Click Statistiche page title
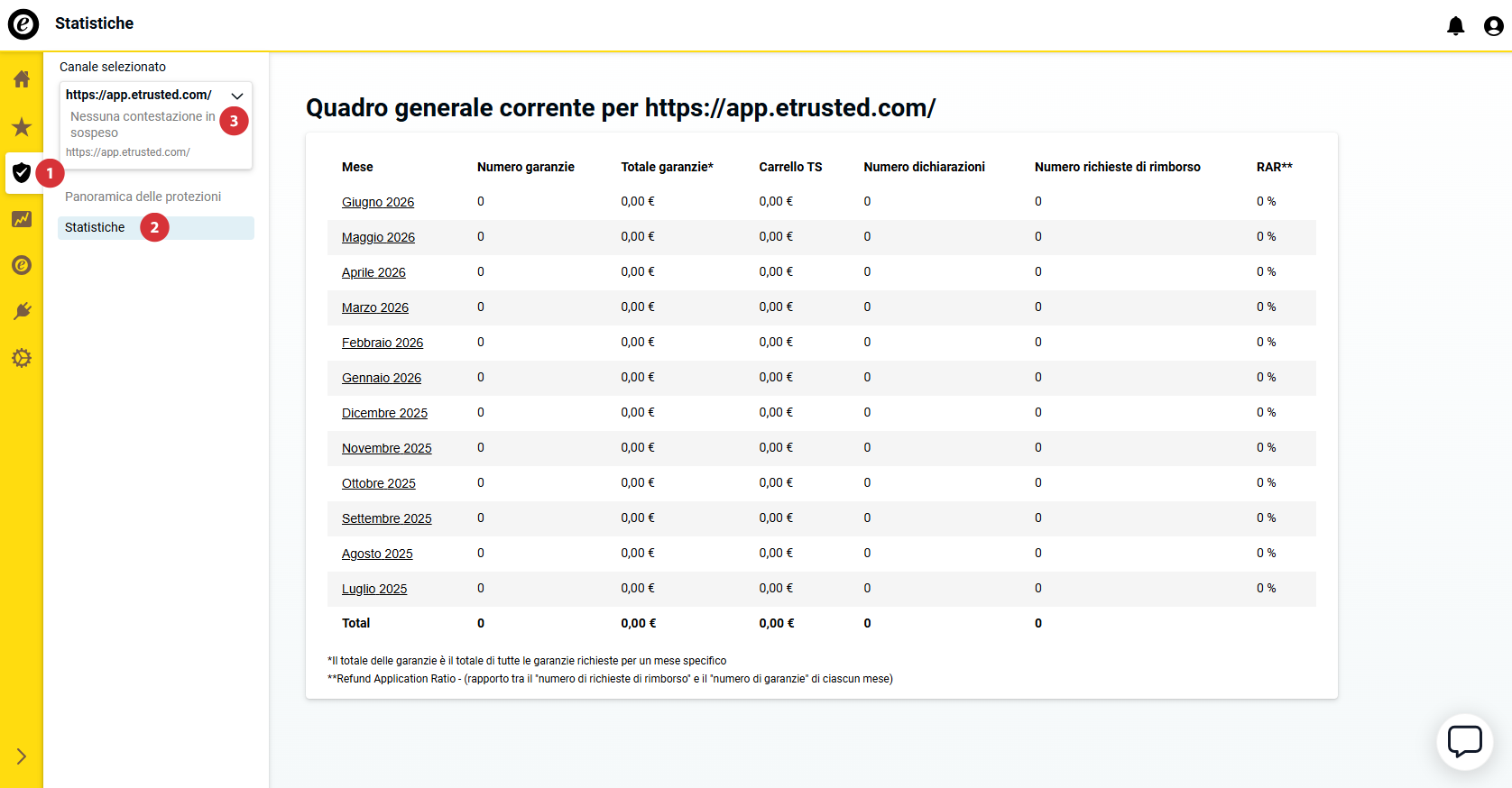The width and height of the screenshot is (1512, 788). pyautogui.click(x=94, y=23)
